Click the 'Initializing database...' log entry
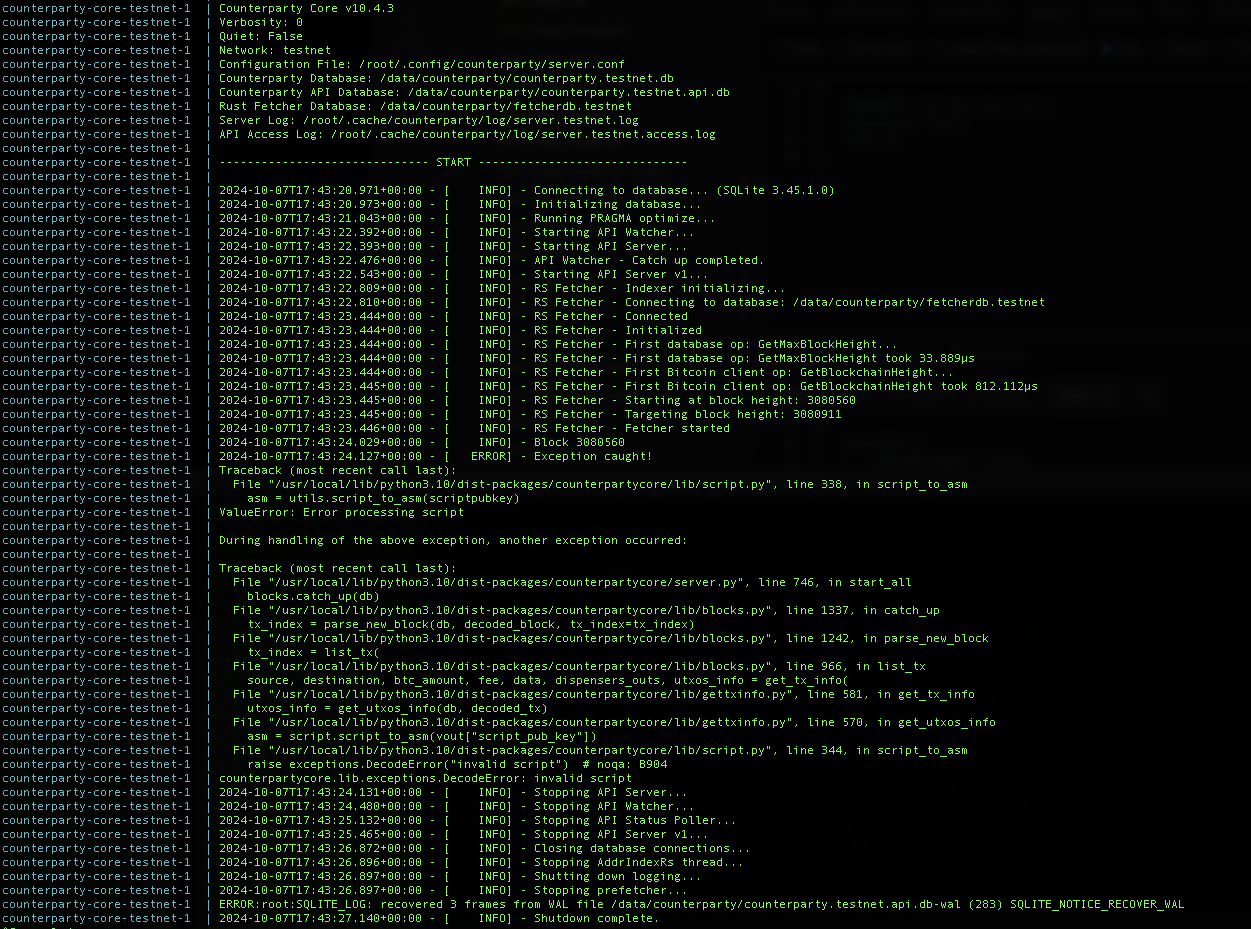 click(460, 204)
